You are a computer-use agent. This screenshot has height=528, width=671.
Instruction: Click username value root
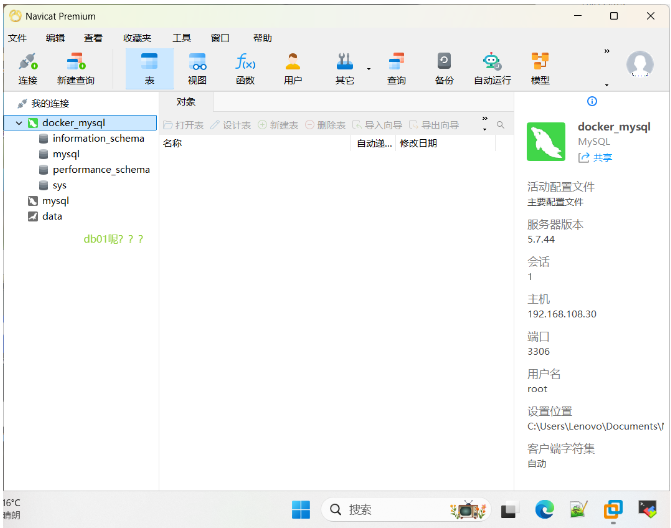537,389
